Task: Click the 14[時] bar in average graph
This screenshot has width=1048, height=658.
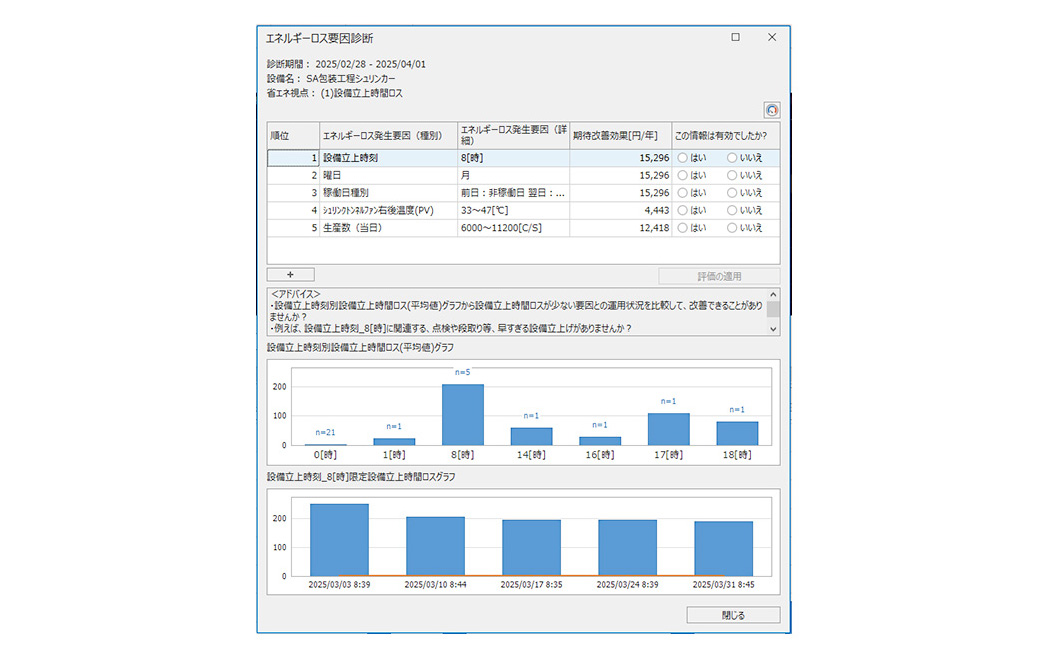Action: pos(531,437)
